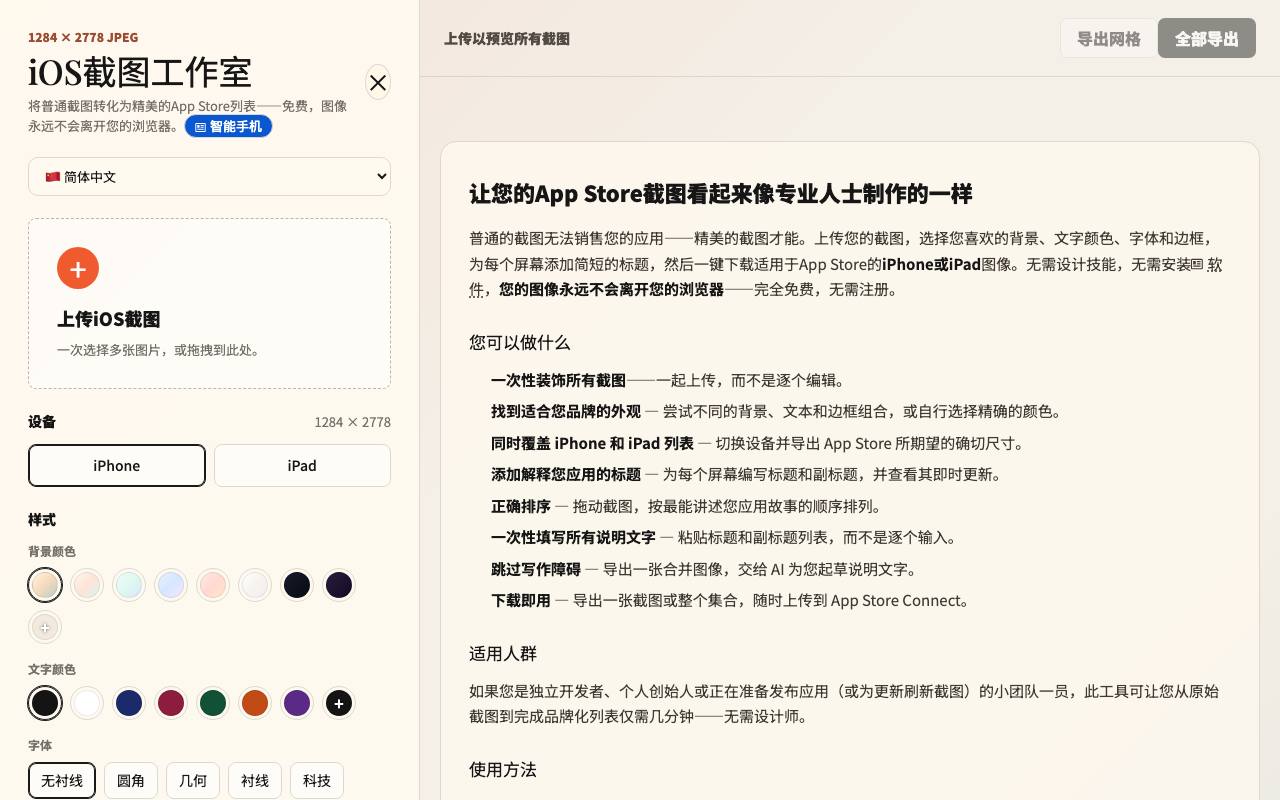The image size is (1280, 800).
Task: Choose the mint green background swatch
Action: (x=129, y=585)
